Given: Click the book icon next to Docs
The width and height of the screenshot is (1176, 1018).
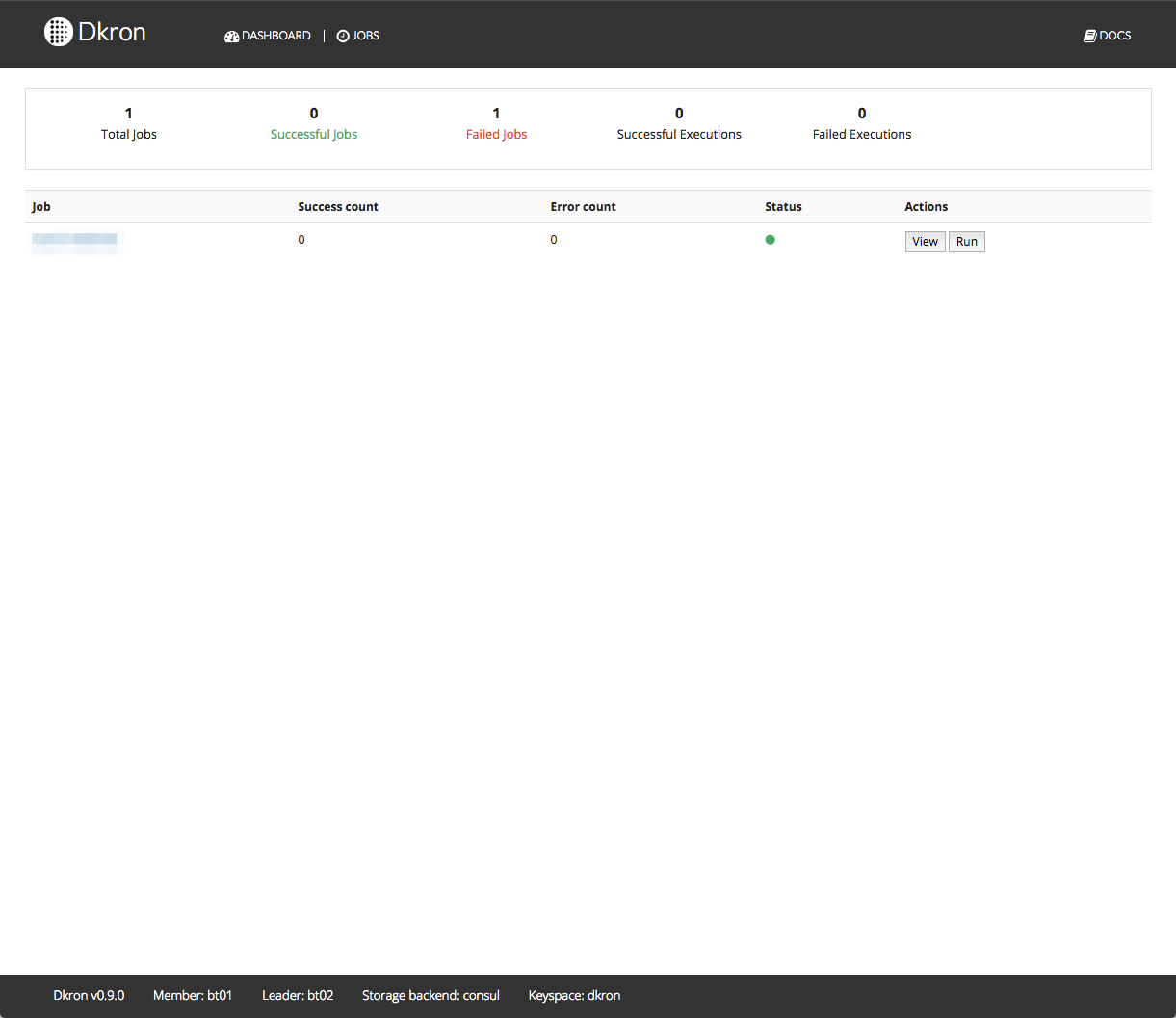Looking at the screenshot, I should pyautogui.click(x=1089, y=37).
